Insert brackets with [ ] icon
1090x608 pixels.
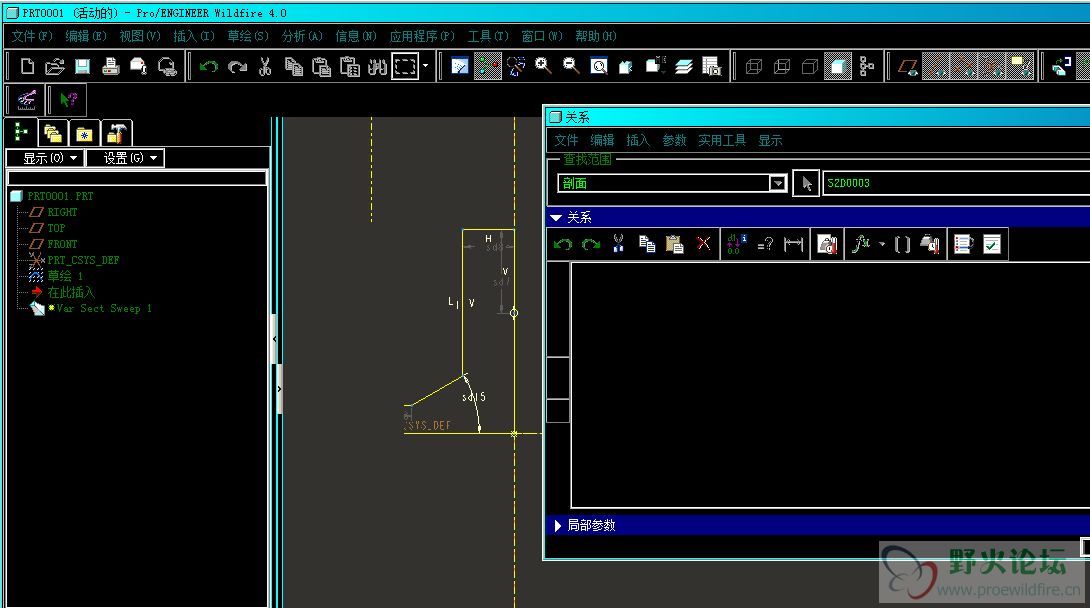point(902,245)
